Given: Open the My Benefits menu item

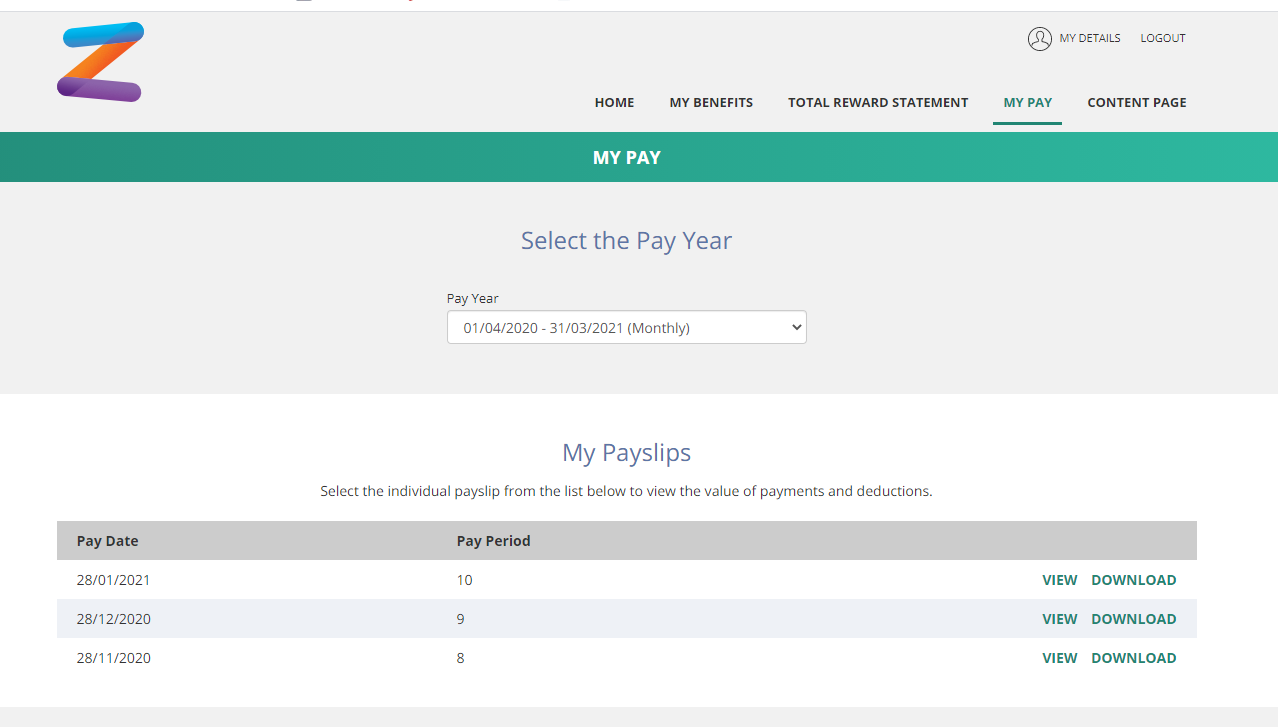Looking at the screenshot, I should click(x=711, y=102).
